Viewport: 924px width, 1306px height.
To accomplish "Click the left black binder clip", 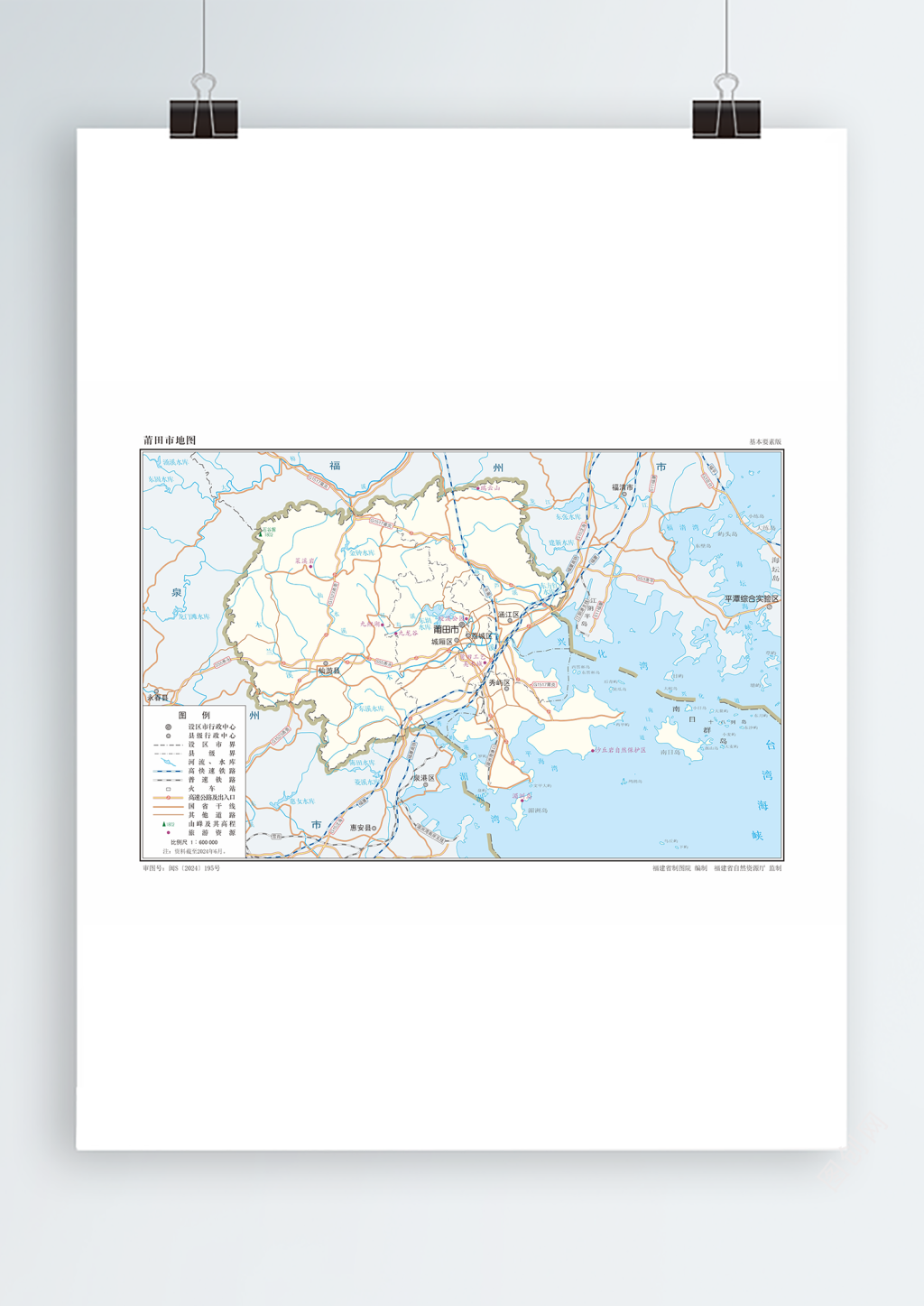I will (203, 118).
